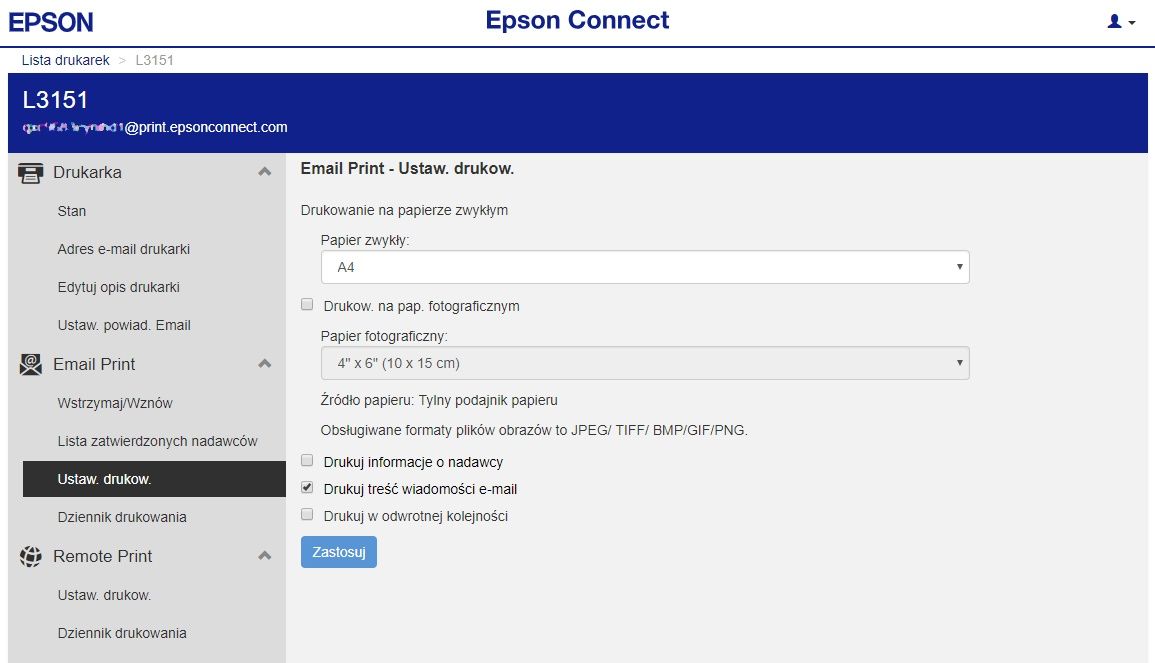Click the printer email address text
The width and height of the screenshot is (1155, 663).
coord(155,127)
